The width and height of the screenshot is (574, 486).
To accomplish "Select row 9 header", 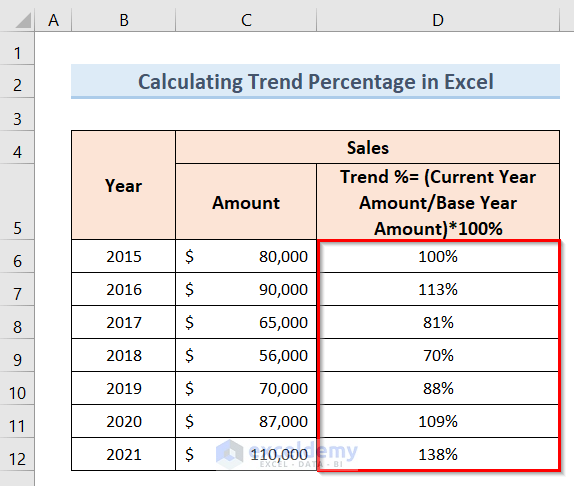I will click(x=17, y=355).
